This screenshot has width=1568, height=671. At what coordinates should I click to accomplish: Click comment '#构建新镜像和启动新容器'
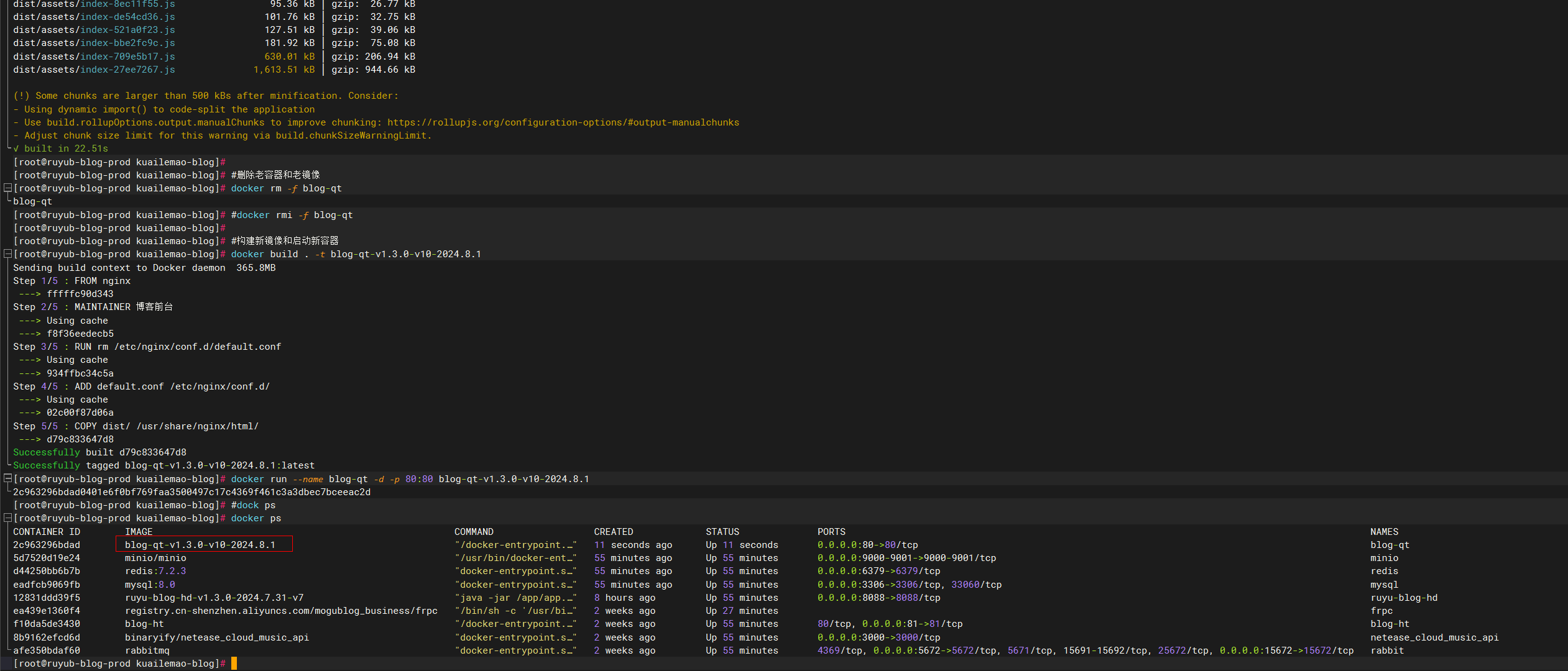coord(285,241)
